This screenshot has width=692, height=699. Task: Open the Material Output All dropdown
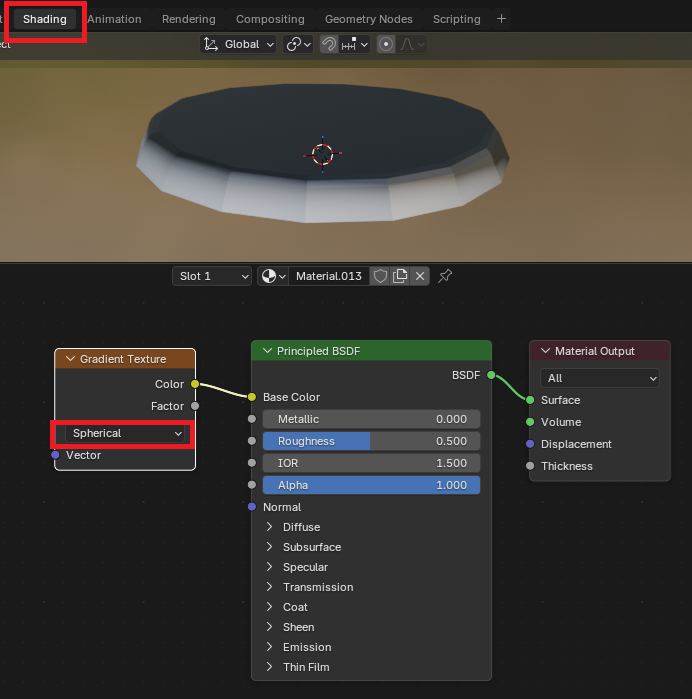[599, 378]
